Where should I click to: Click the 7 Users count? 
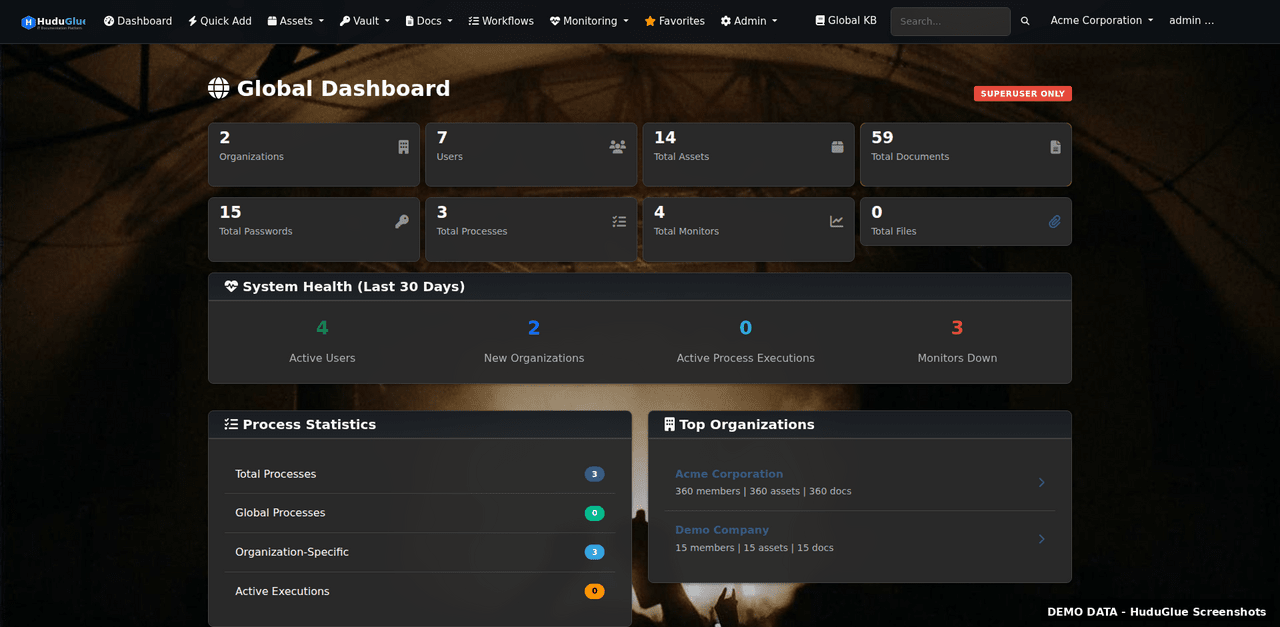(442, 138)
